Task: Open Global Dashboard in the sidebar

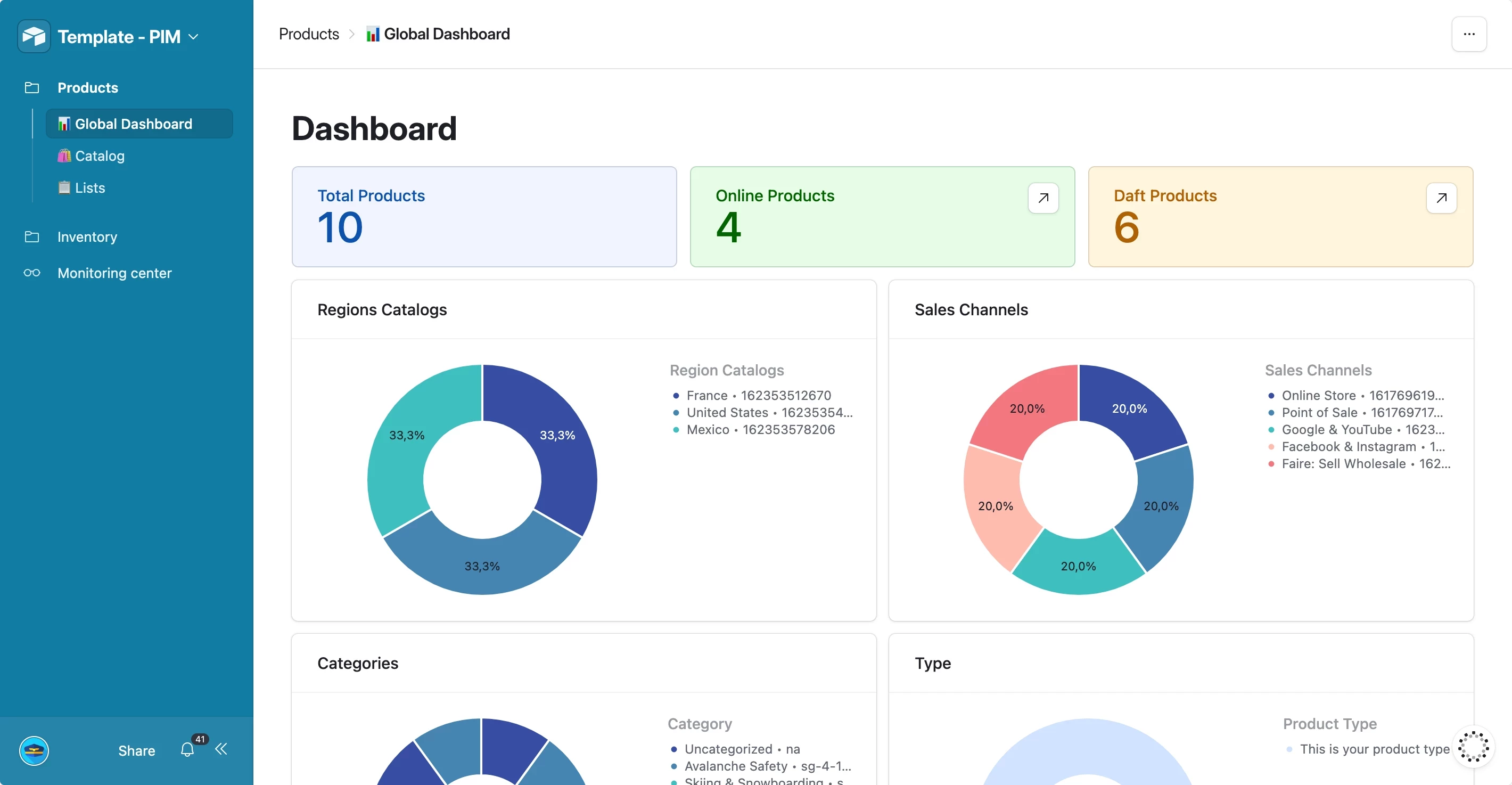Action: coord(133,124)
